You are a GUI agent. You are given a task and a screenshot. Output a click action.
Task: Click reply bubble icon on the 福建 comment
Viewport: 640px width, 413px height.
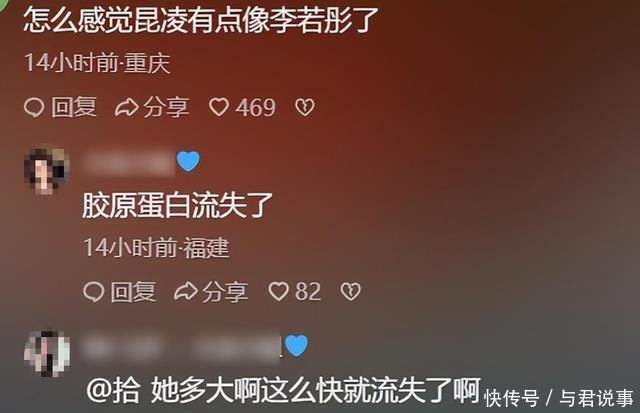(x=93, y=292)
